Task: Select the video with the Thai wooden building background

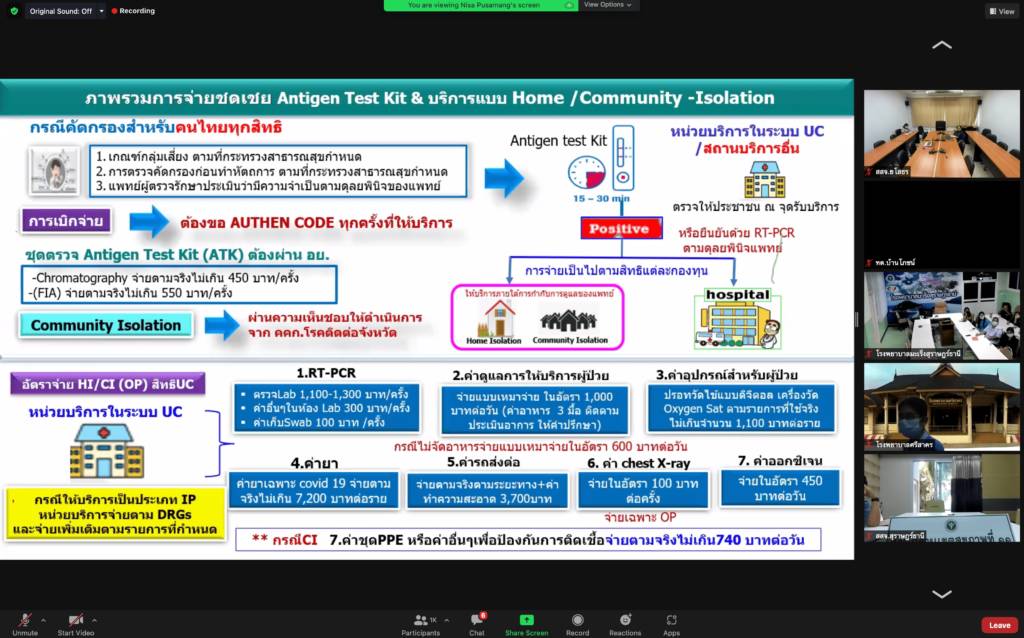Action: 941,407
